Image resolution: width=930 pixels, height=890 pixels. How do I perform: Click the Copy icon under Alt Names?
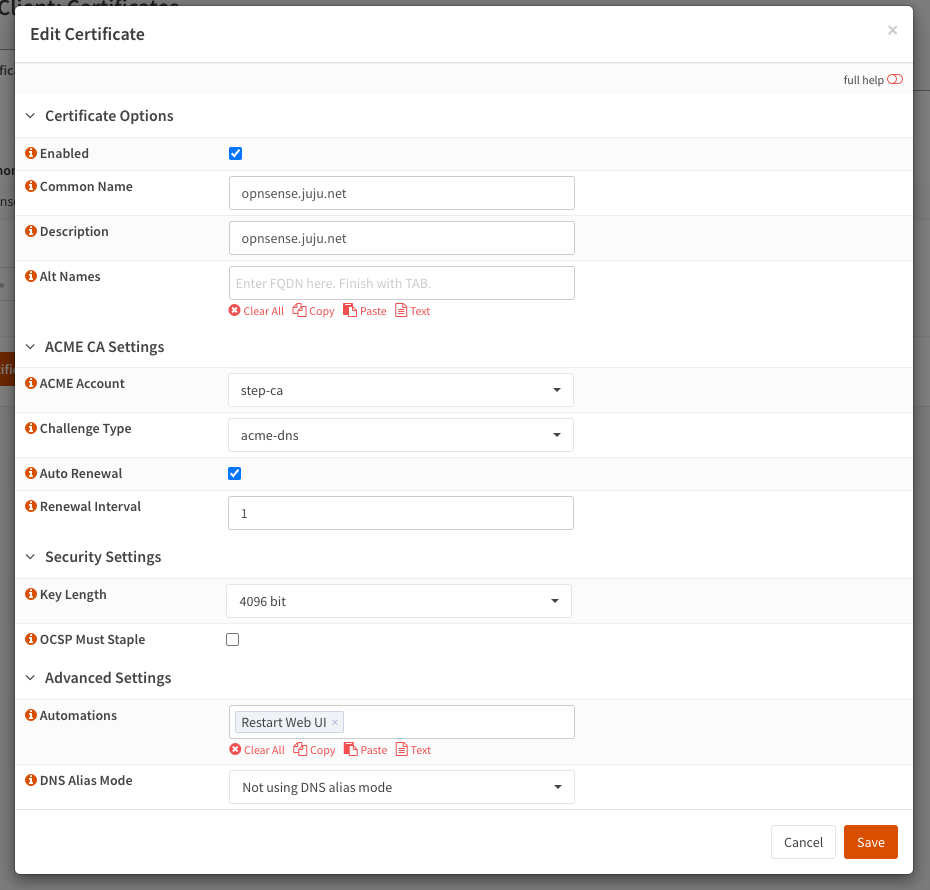[299, 311]
